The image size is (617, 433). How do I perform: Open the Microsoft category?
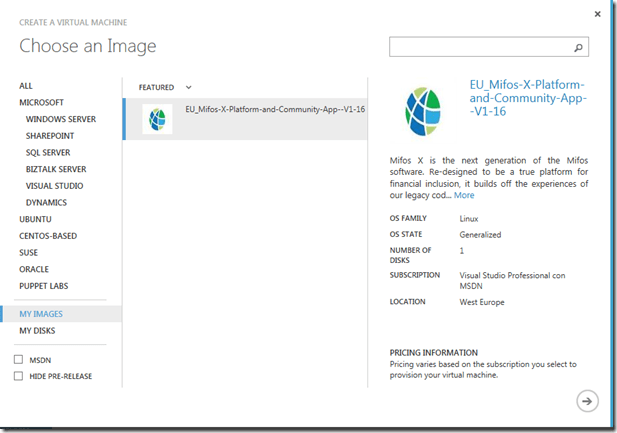(x=41, y=102)
